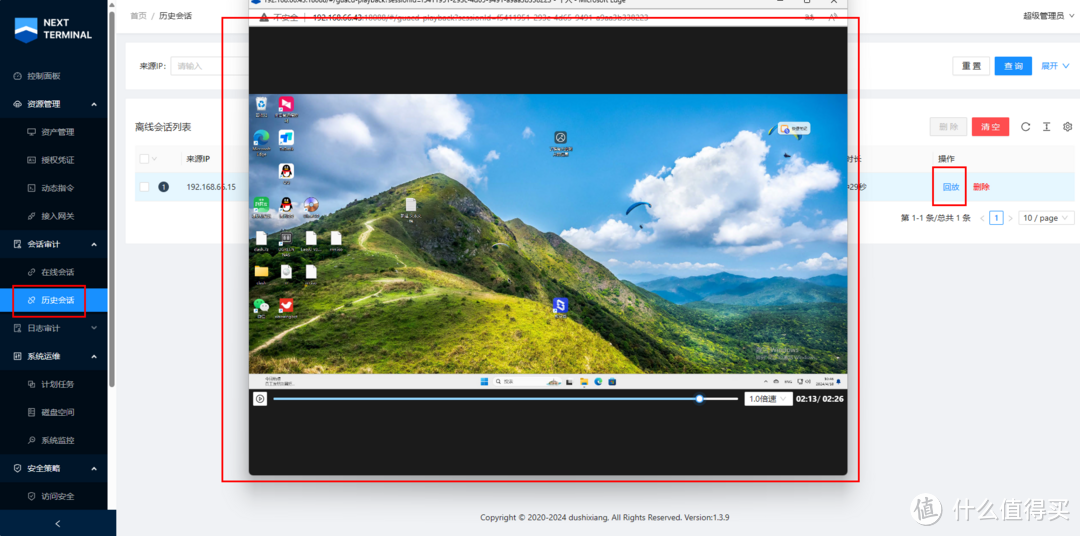Collapse the sidebar with the bottom arrow

57,523
